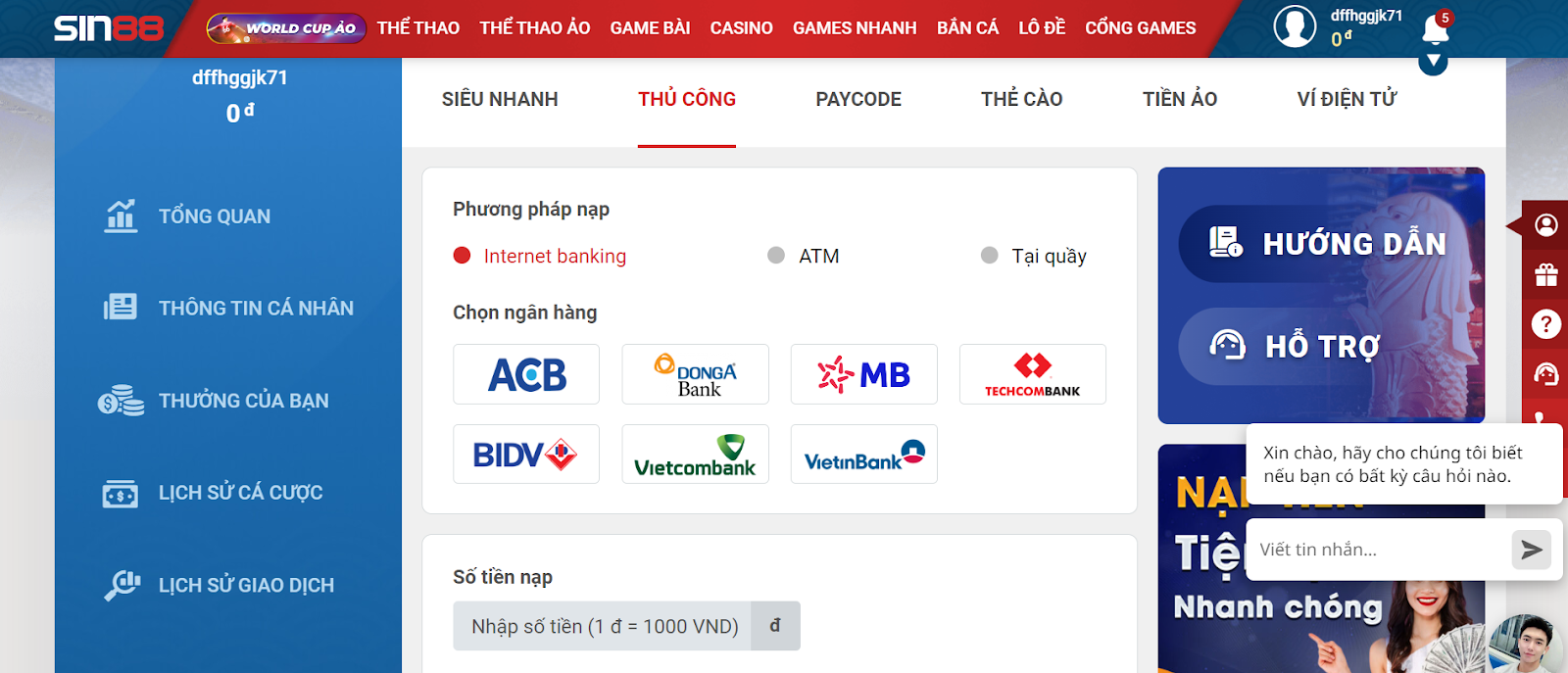
Task: Select the ATM deposit method
Action: [776, 256]
